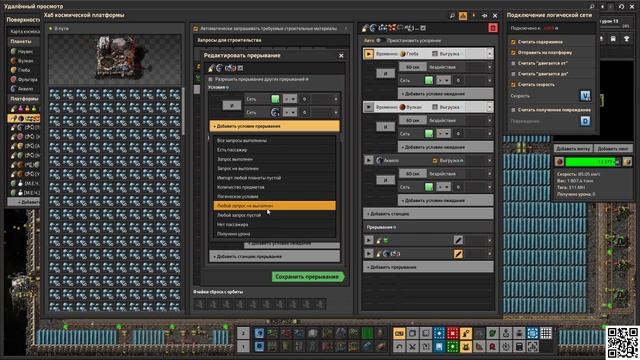Click the undo arrow in the shortcut bar
Viewport: 640px width, 360px height.
click(399, 347)
